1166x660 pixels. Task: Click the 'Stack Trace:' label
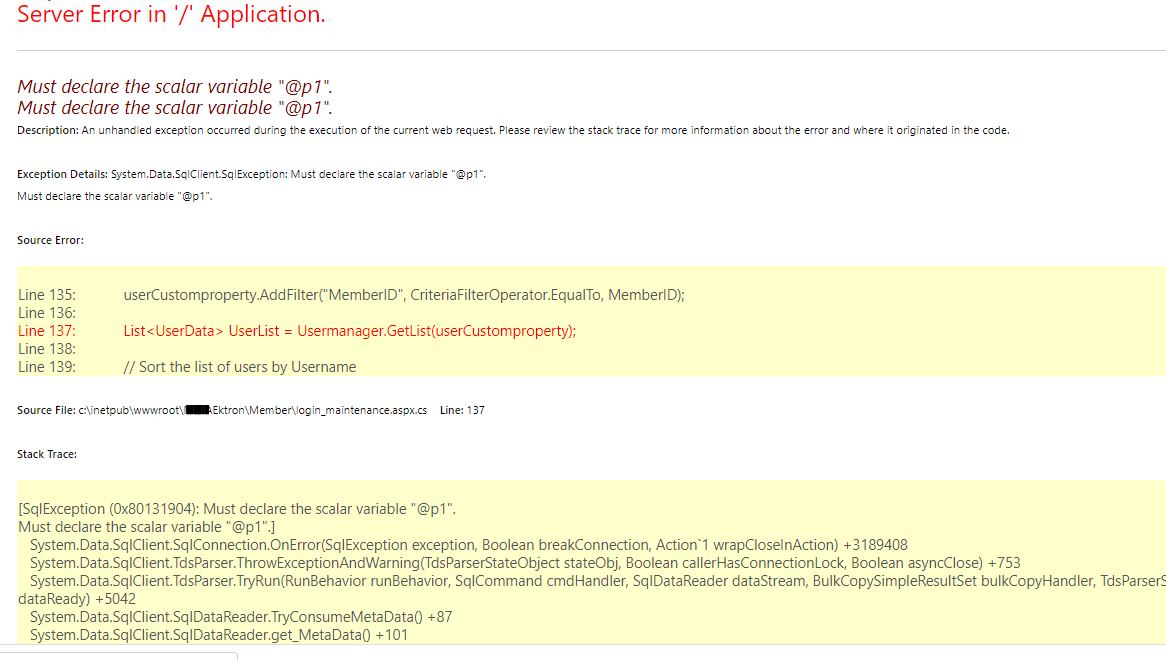(47, 454)
